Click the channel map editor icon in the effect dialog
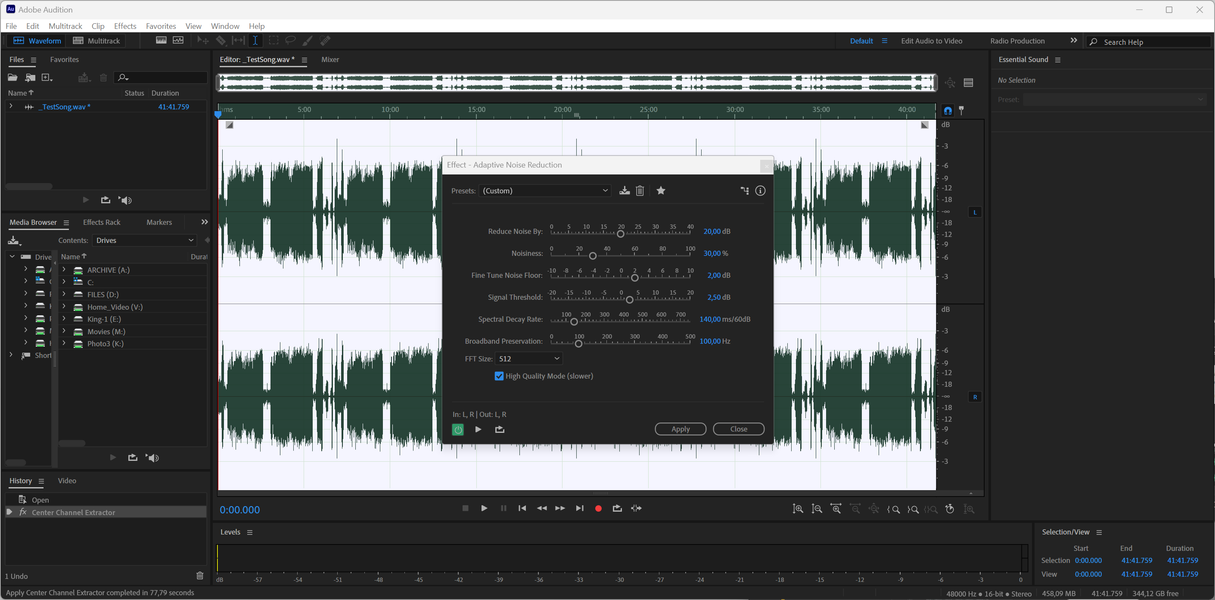 (744, 191)
